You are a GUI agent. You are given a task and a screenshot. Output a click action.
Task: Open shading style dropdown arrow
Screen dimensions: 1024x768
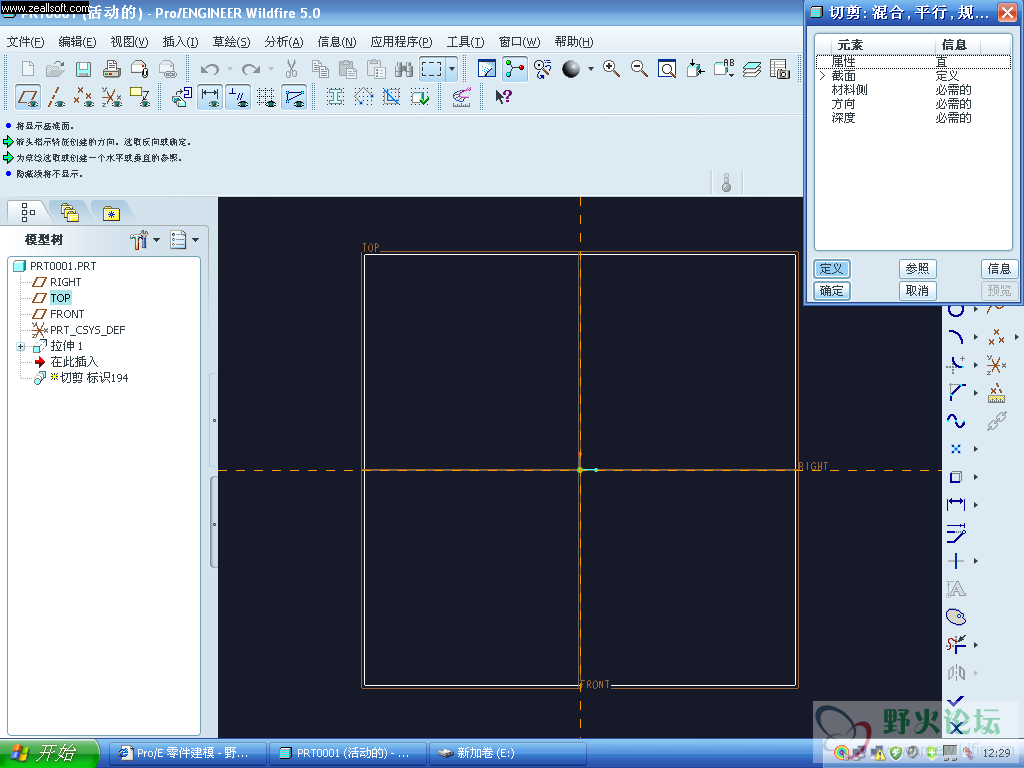(x=590, y=69)
